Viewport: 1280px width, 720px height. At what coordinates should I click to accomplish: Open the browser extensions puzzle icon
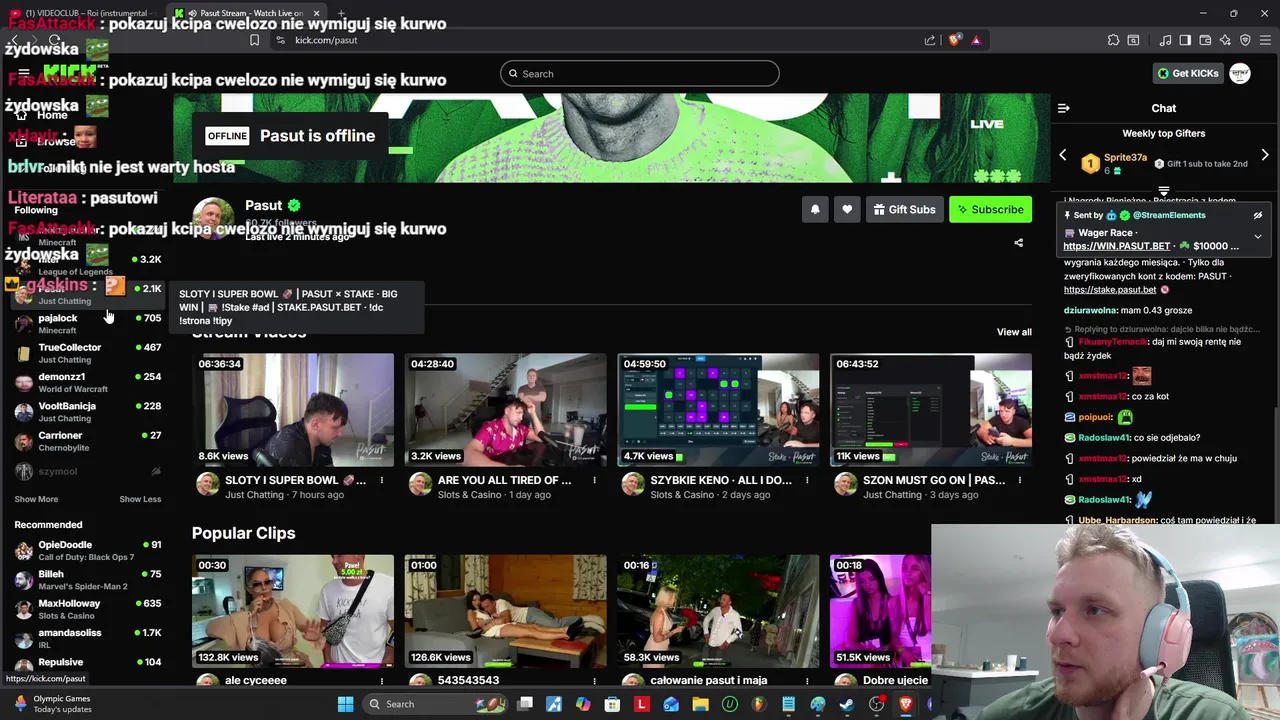point(1113,40)
